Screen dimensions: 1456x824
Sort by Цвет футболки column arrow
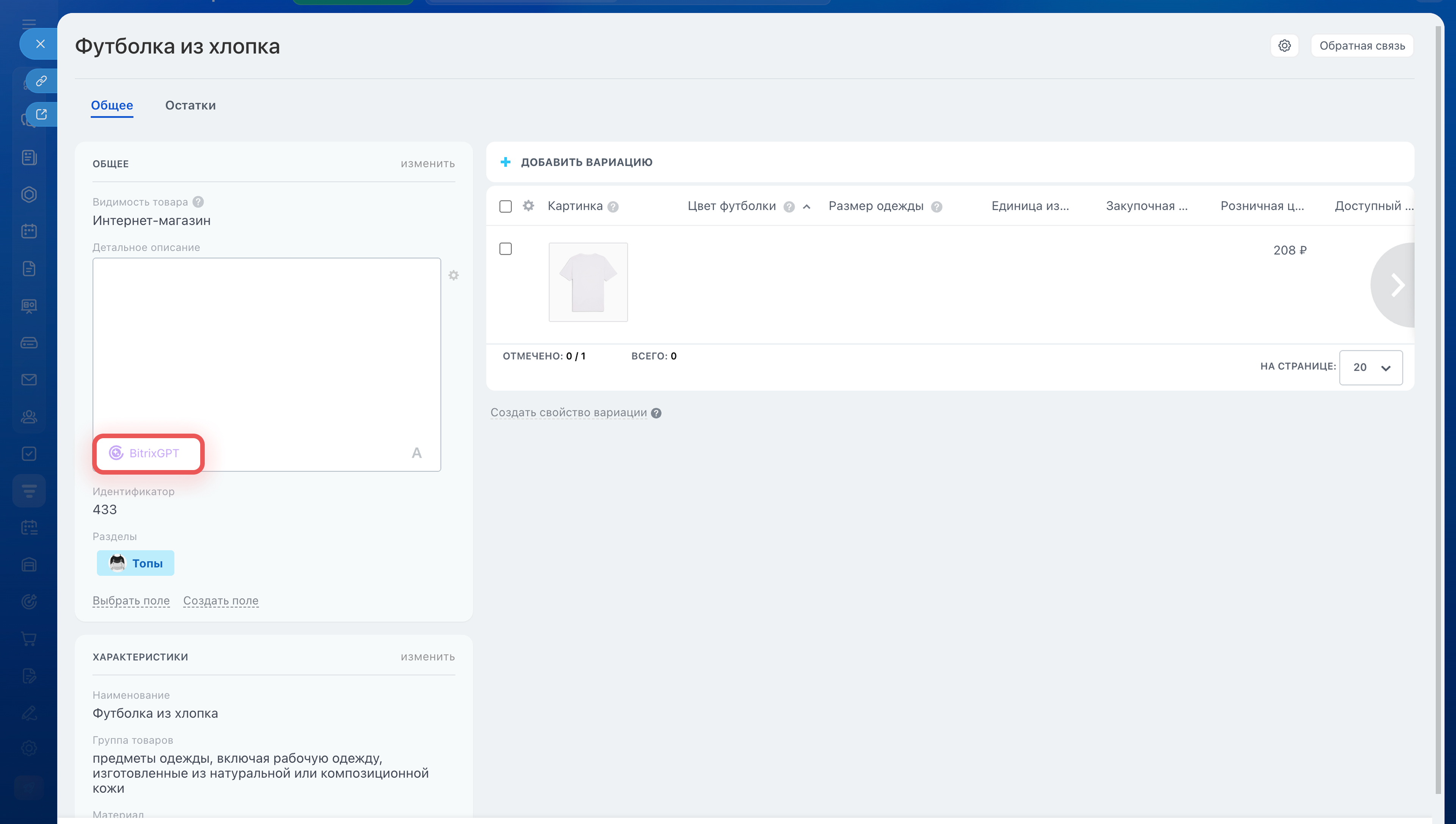click(806, 207)
